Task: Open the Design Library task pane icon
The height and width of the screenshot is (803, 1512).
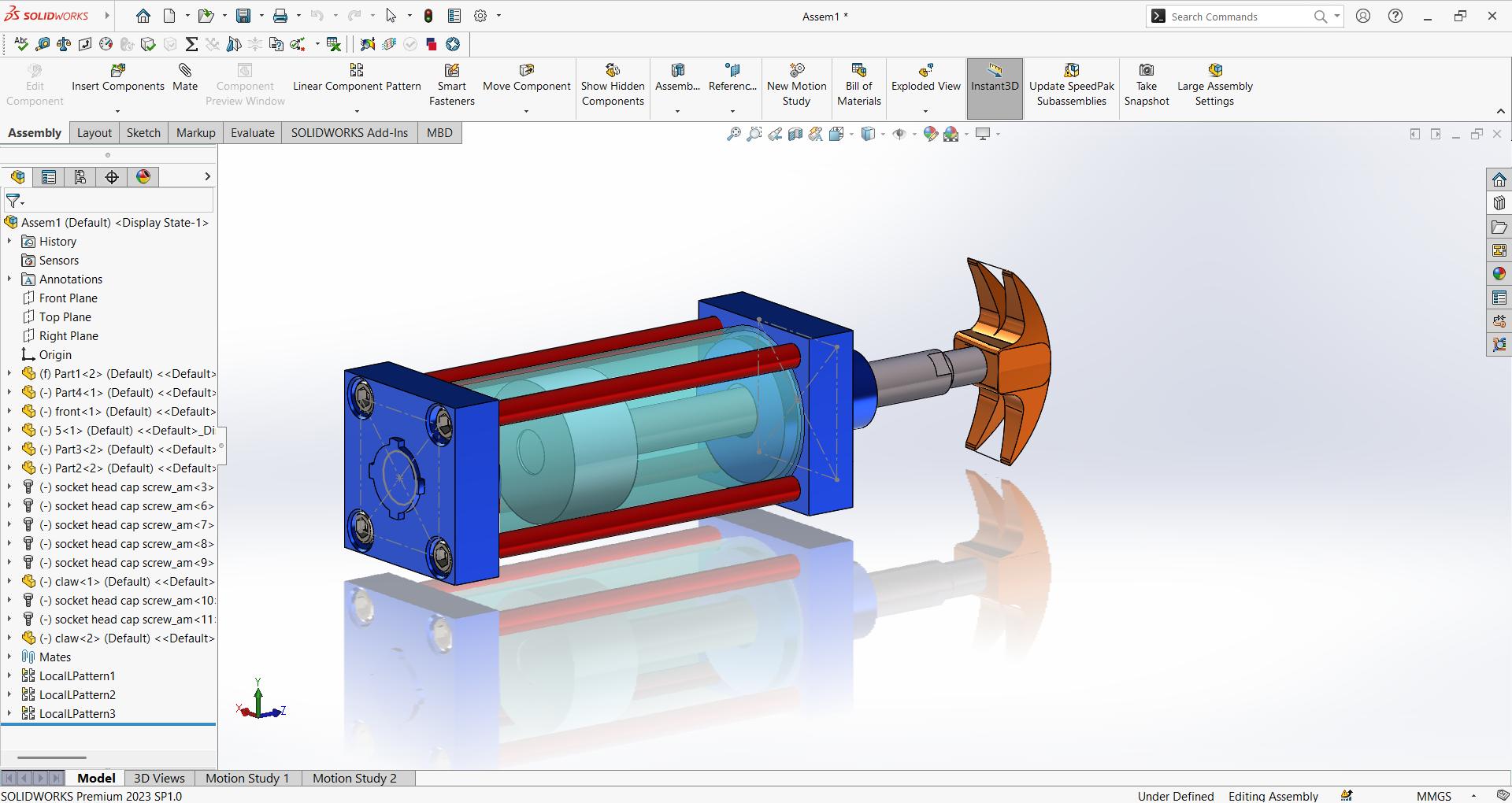Action: 1499,203
